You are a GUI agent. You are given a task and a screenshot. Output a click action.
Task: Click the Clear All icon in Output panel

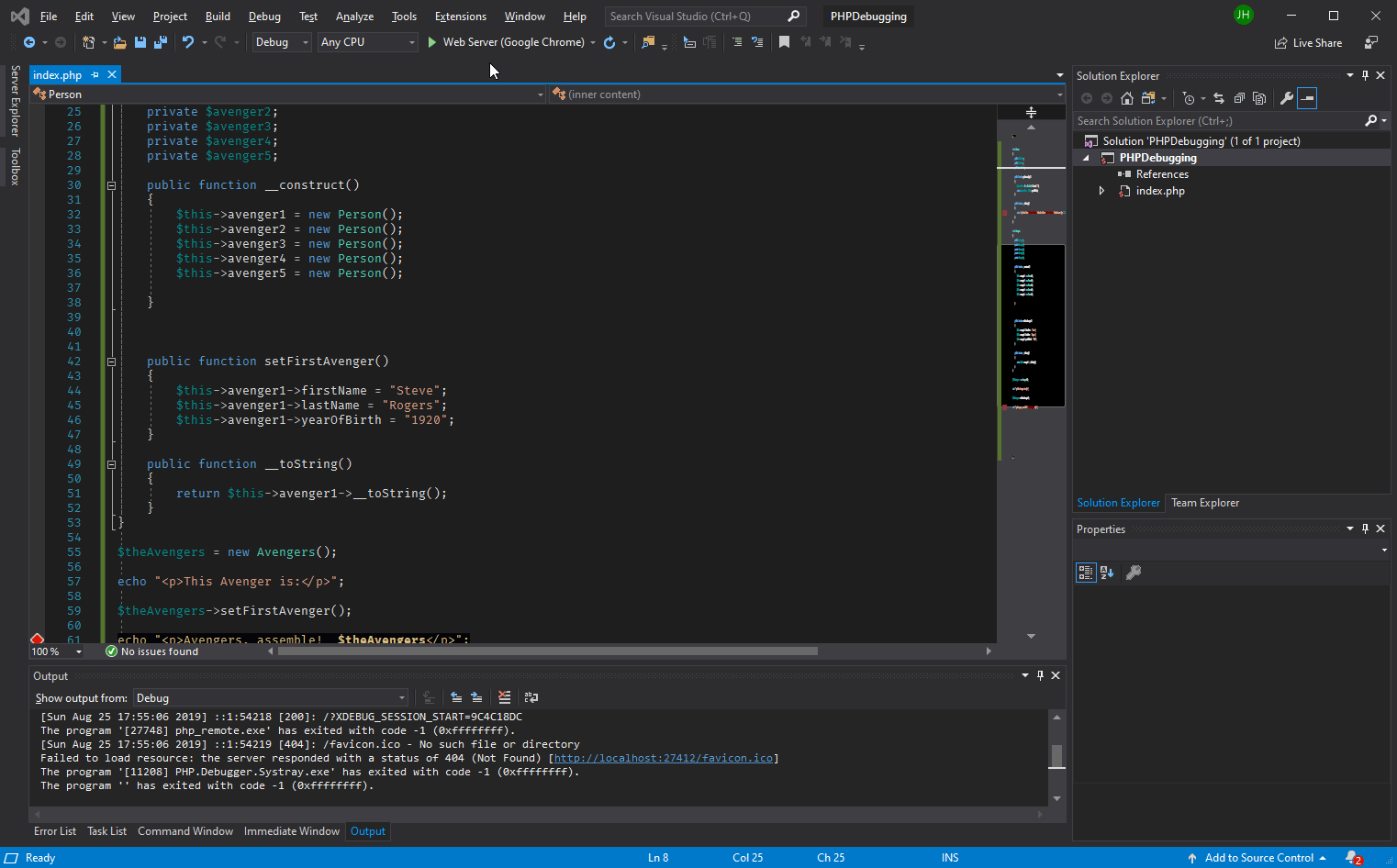click(504, 697)
